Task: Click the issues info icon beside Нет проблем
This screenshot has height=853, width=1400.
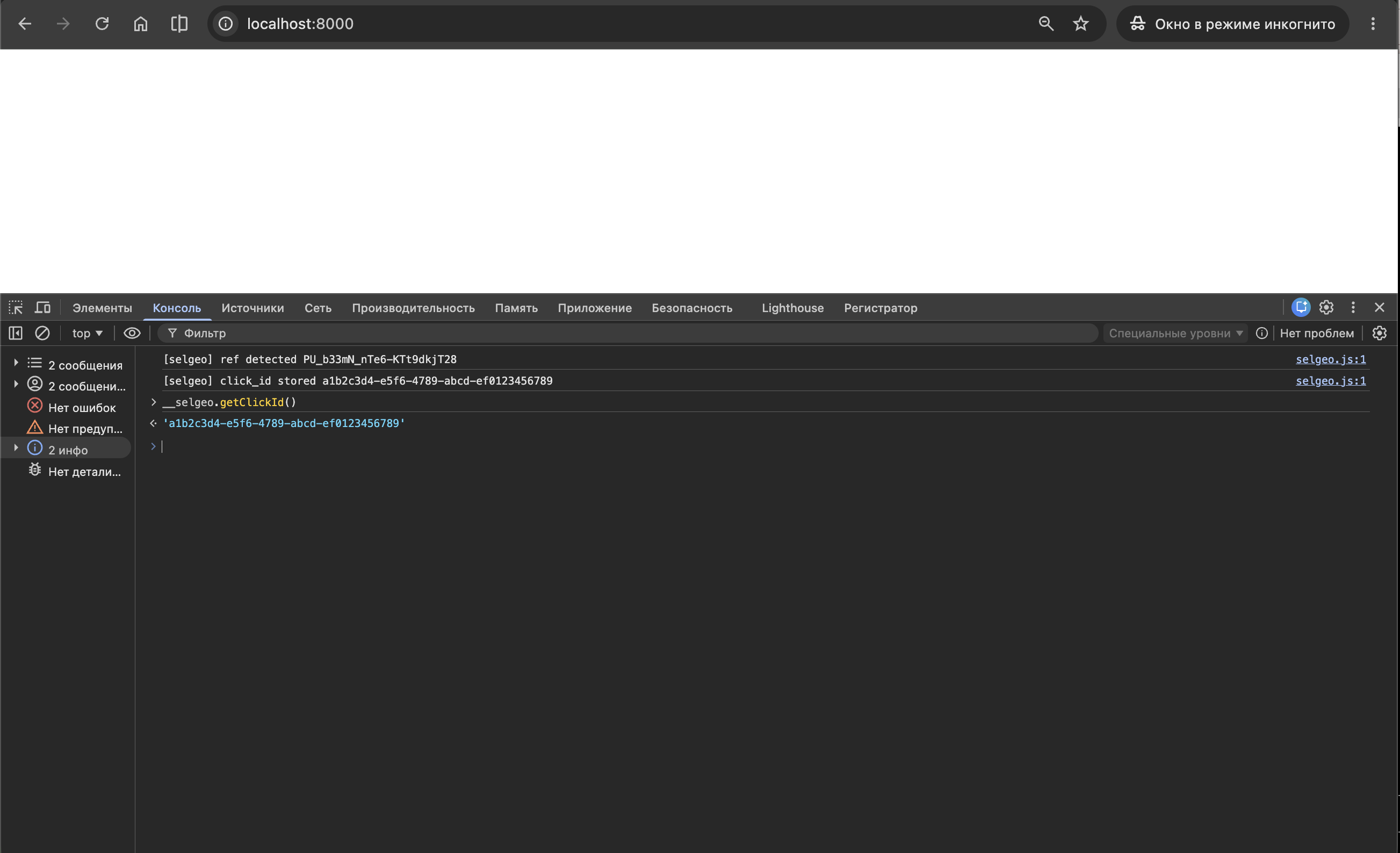Action: [x=1261, y=333]
